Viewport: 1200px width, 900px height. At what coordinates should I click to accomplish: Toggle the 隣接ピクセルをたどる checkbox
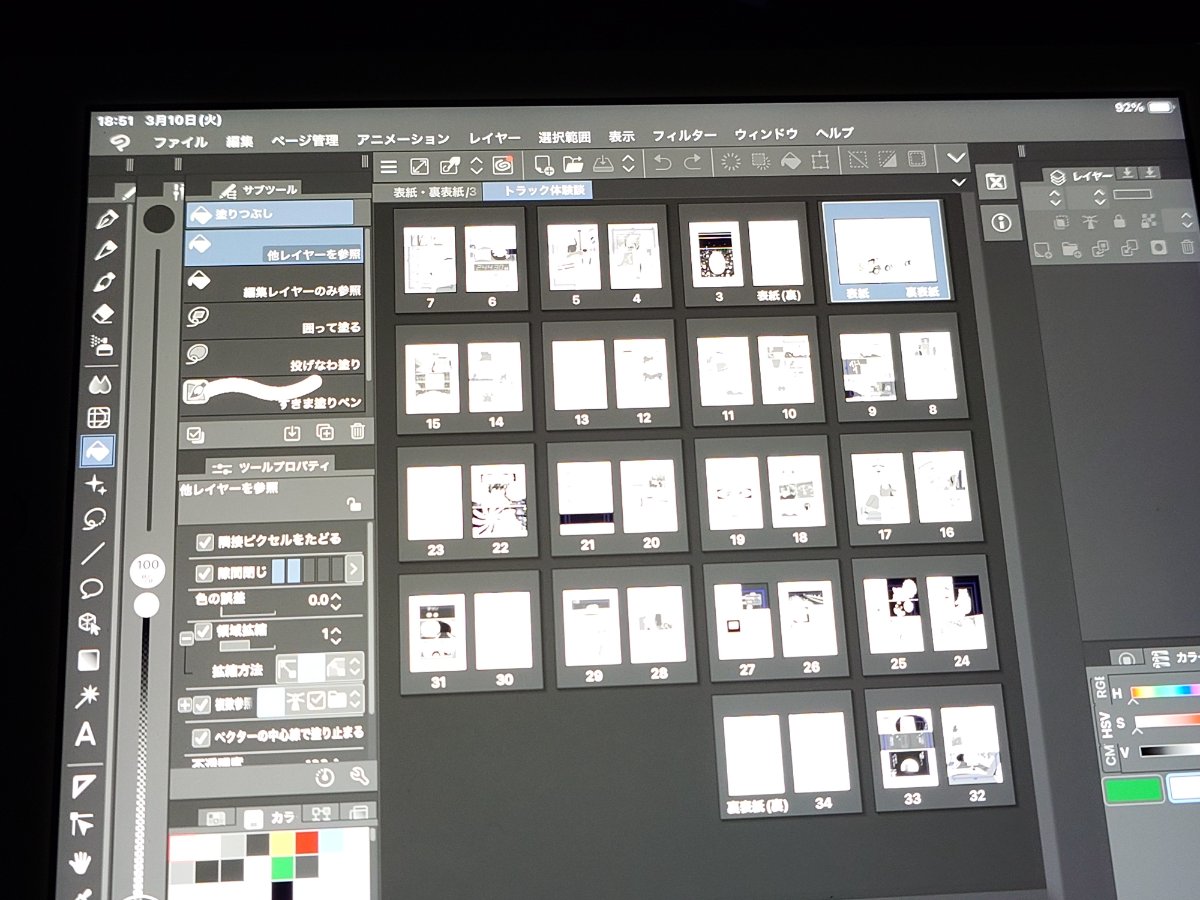click(x=203, y=541)
